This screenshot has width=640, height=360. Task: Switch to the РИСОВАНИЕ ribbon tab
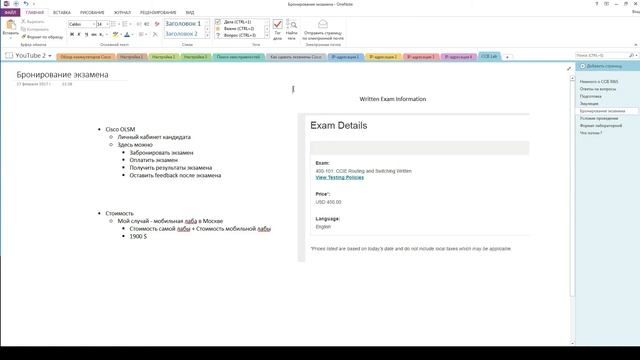point(92,12)
